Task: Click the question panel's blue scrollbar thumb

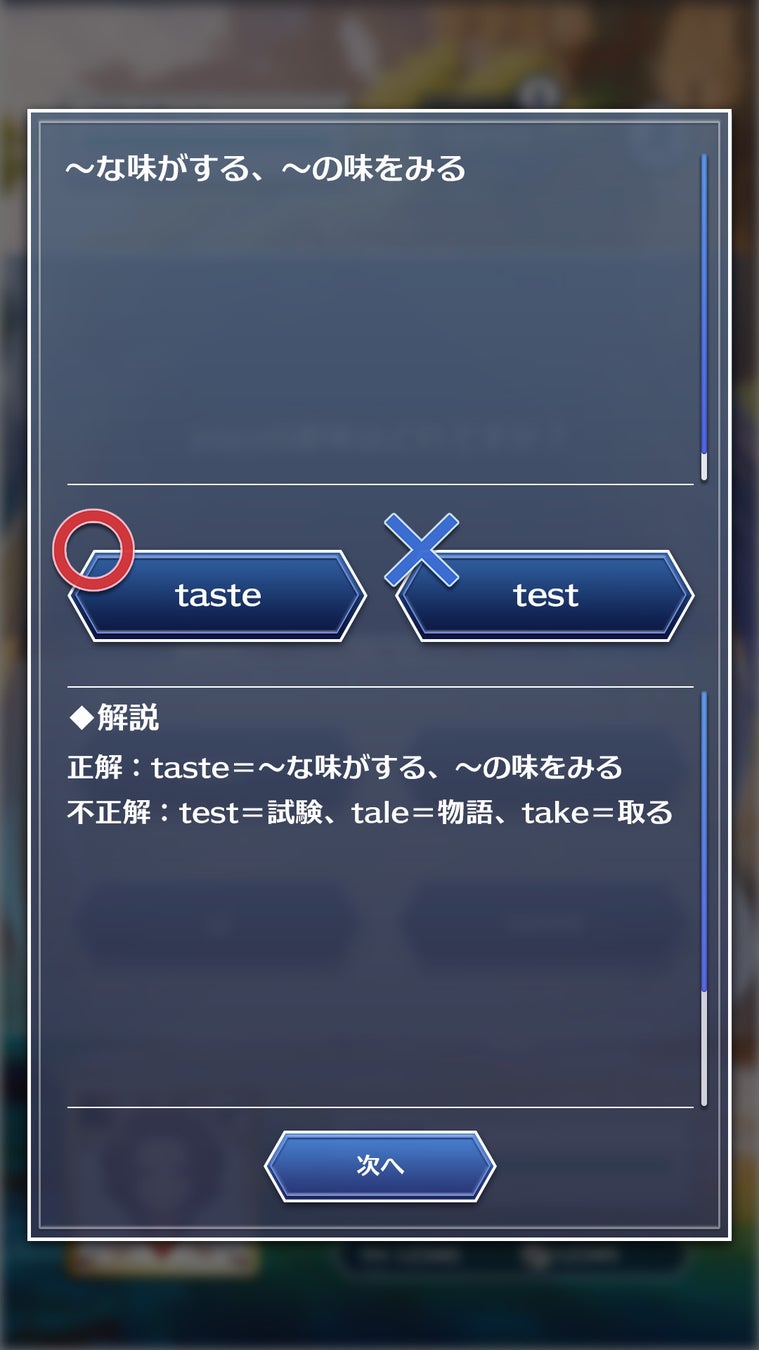Action: point(704,304)
